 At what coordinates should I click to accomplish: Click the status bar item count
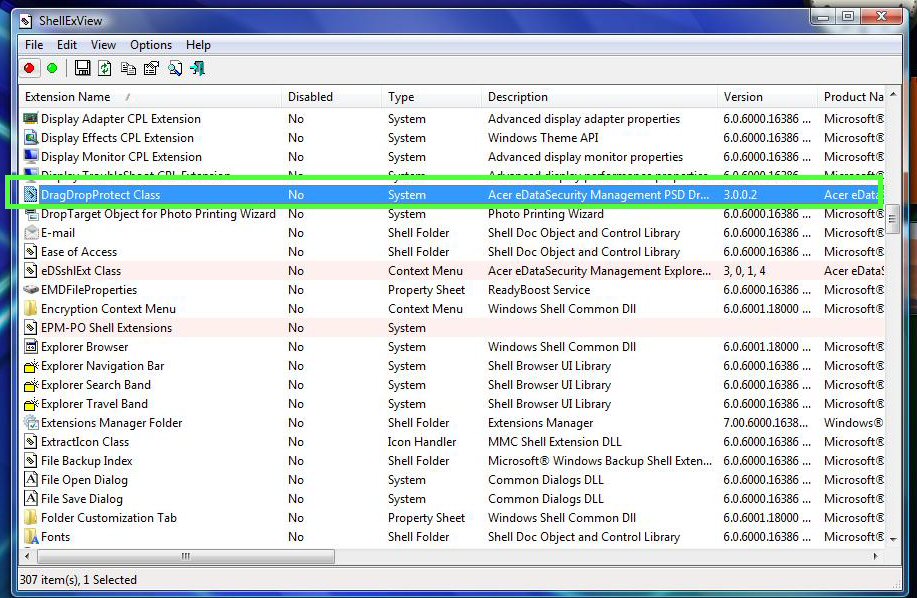pyautogui.click(x=78, y=580)
